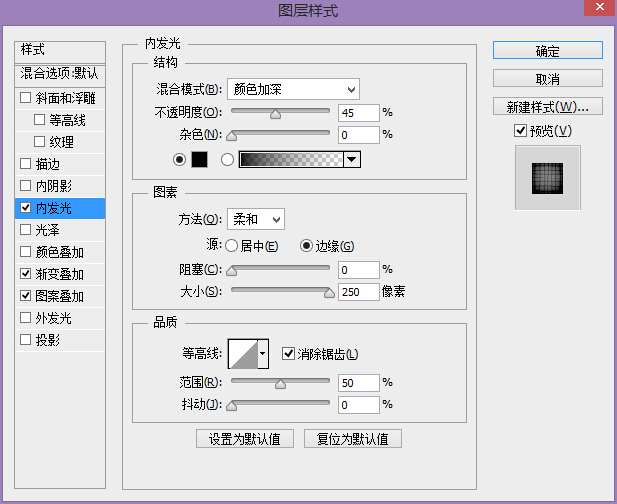
Task: Toggle the 消除锯齿 anti-alias checkbox
Action: (x=288, y=353)
